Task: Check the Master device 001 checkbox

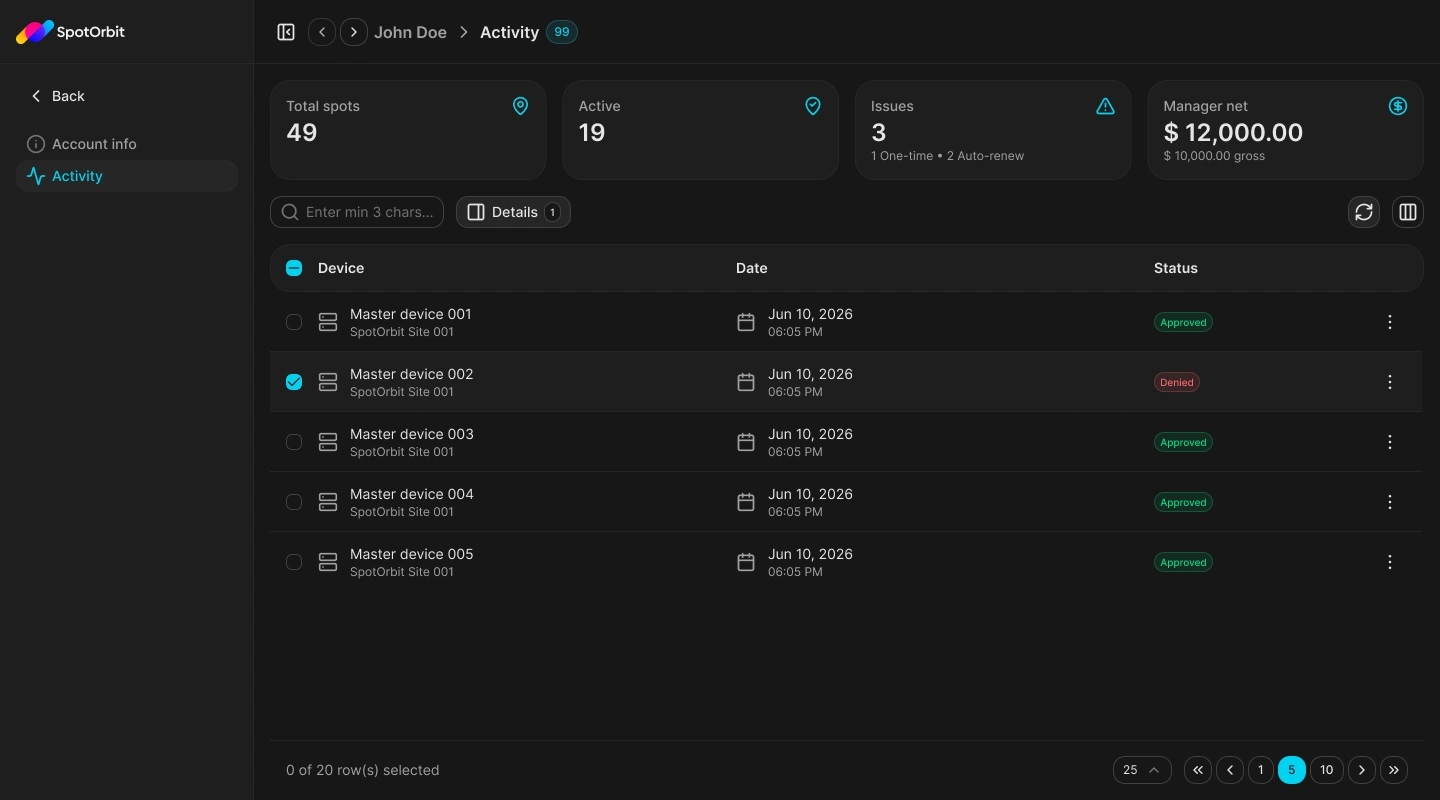Action: point(294,322)
